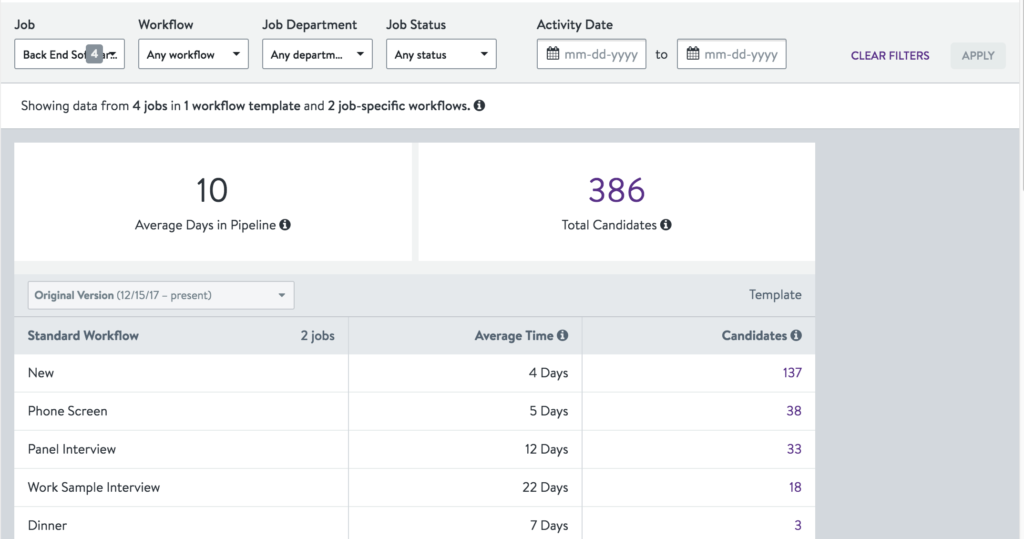Image resolution: width=1024 pixels, height=539 pixels.
Task: Open the Any status dropdown
Action: coord(441,54)
